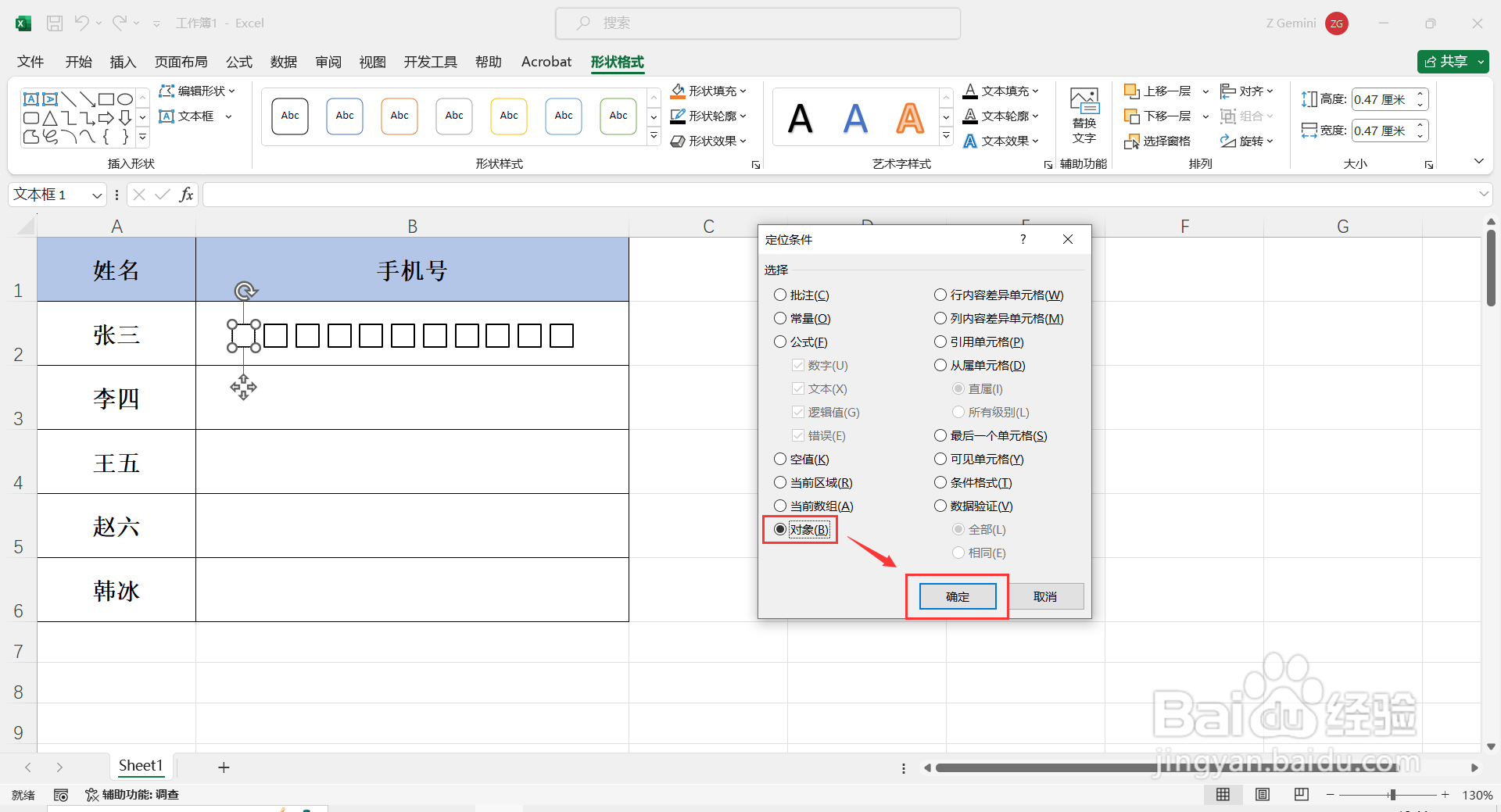Screen dimensions: 1501x812
Task: Expand the 共享 (Share) button dropdown
Action: (x=1480, y=61)
